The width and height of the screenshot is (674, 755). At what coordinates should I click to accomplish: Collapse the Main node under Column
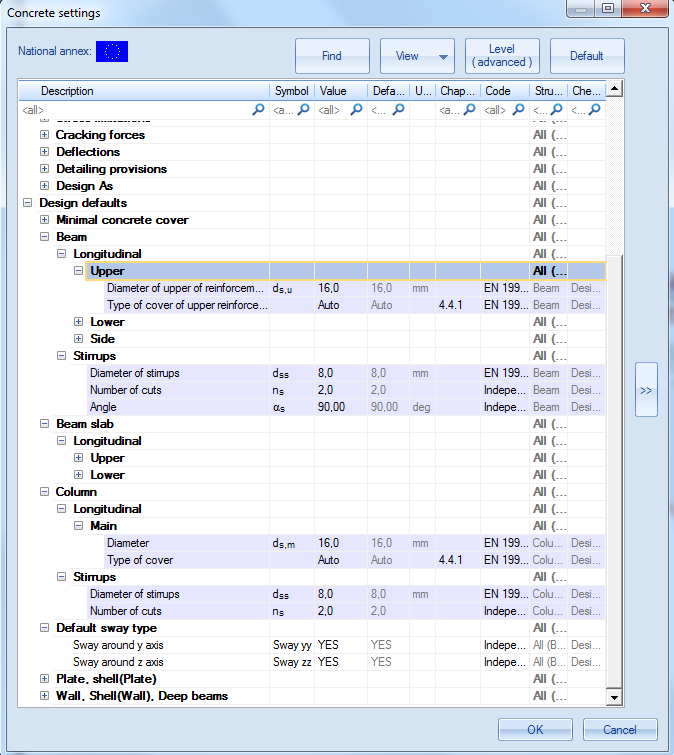[78, 526]
